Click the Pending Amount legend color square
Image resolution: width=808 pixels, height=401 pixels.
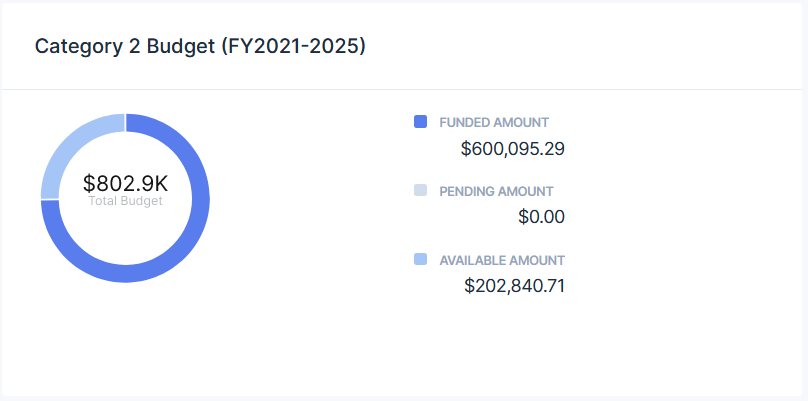pyautogui.click(x=420, y=190)
